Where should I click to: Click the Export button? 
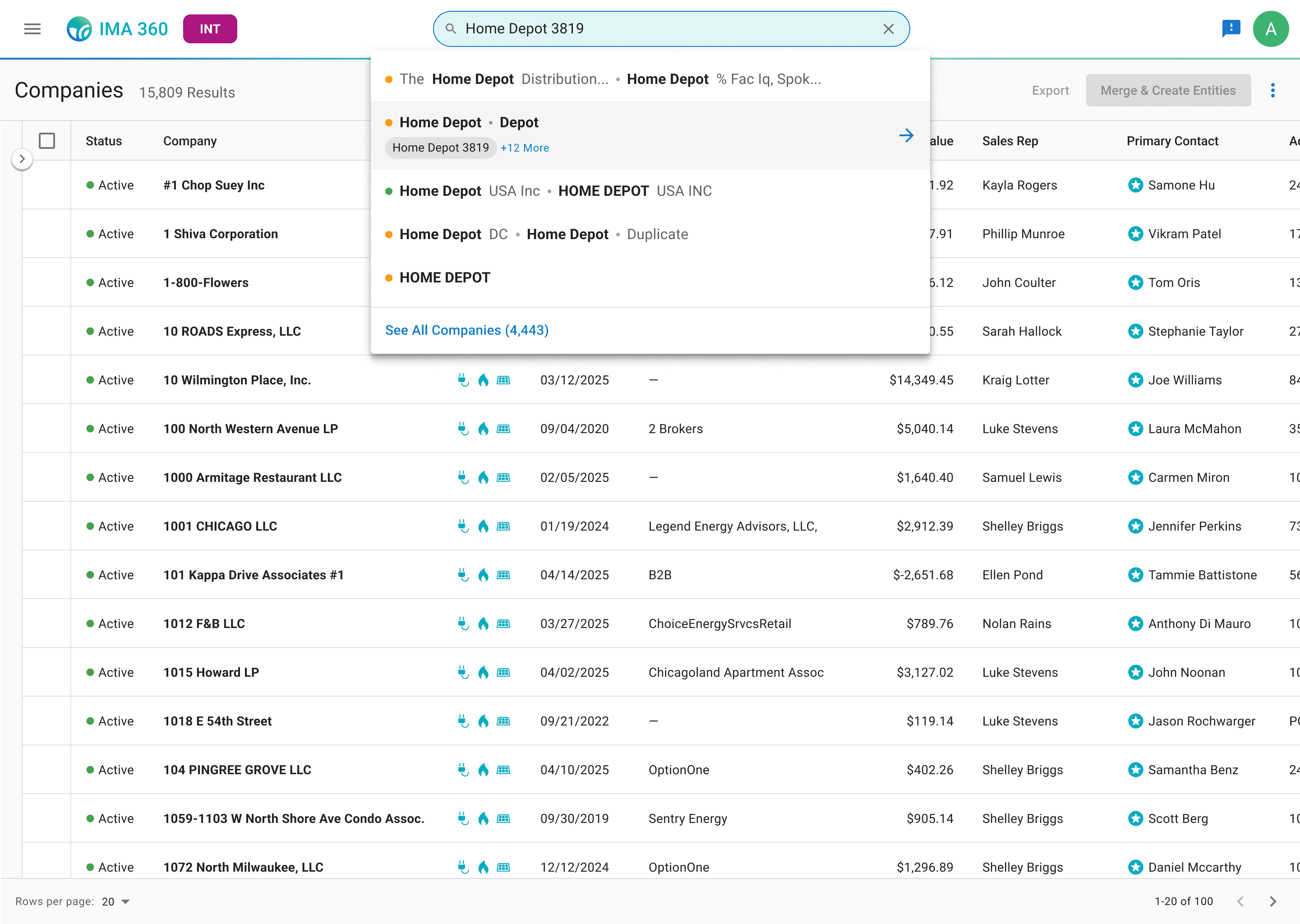pos(1050,91)
